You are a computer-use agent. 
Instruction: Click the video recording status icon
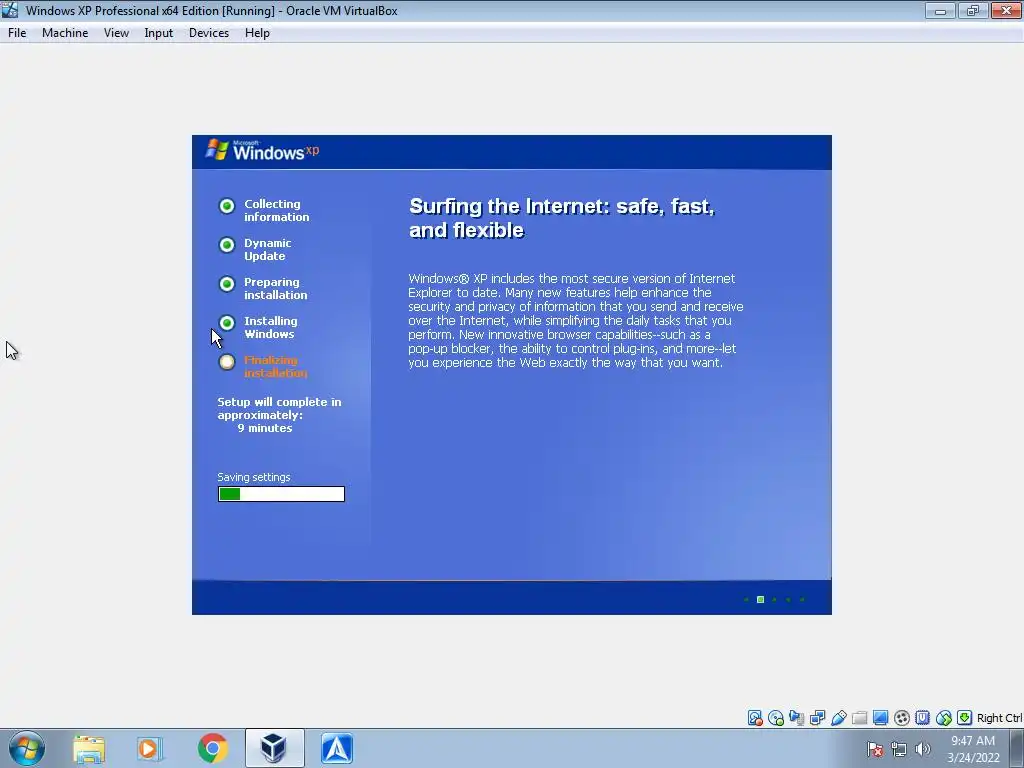click(901, 718)
